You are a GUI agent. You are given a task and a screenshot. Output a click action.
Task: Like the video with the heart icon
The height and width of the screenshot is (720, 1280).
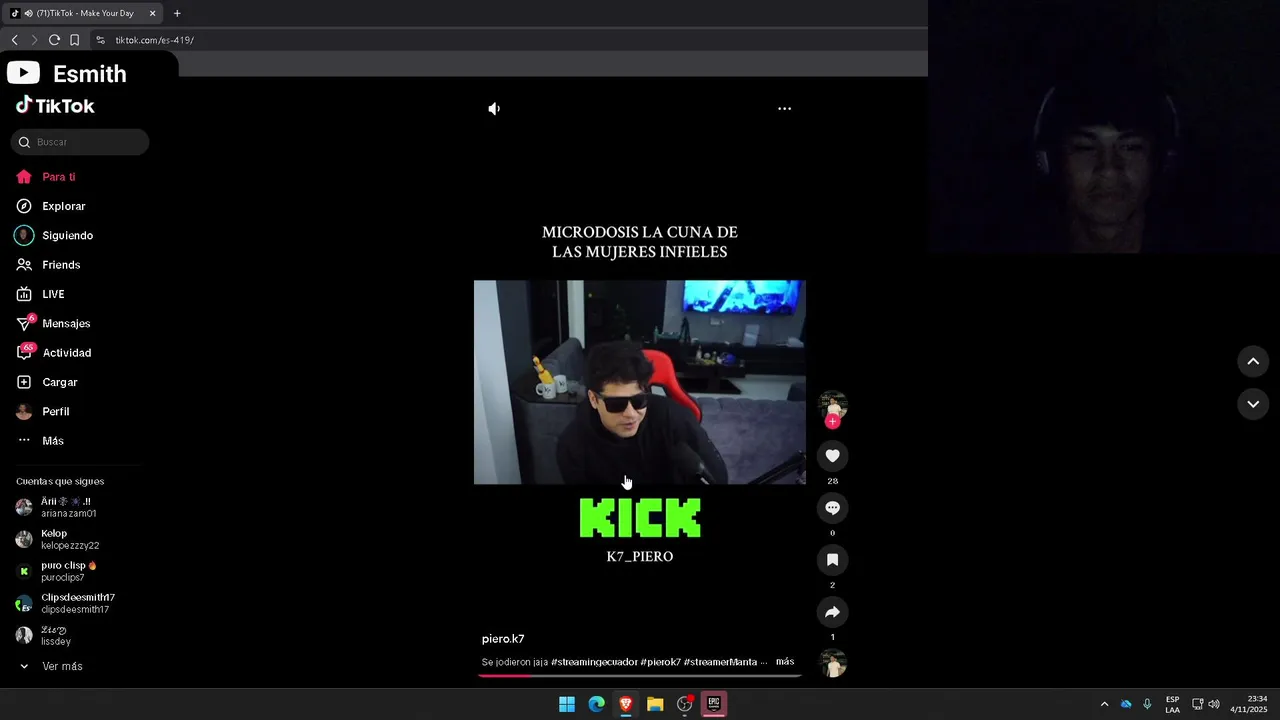pos(832,456)
